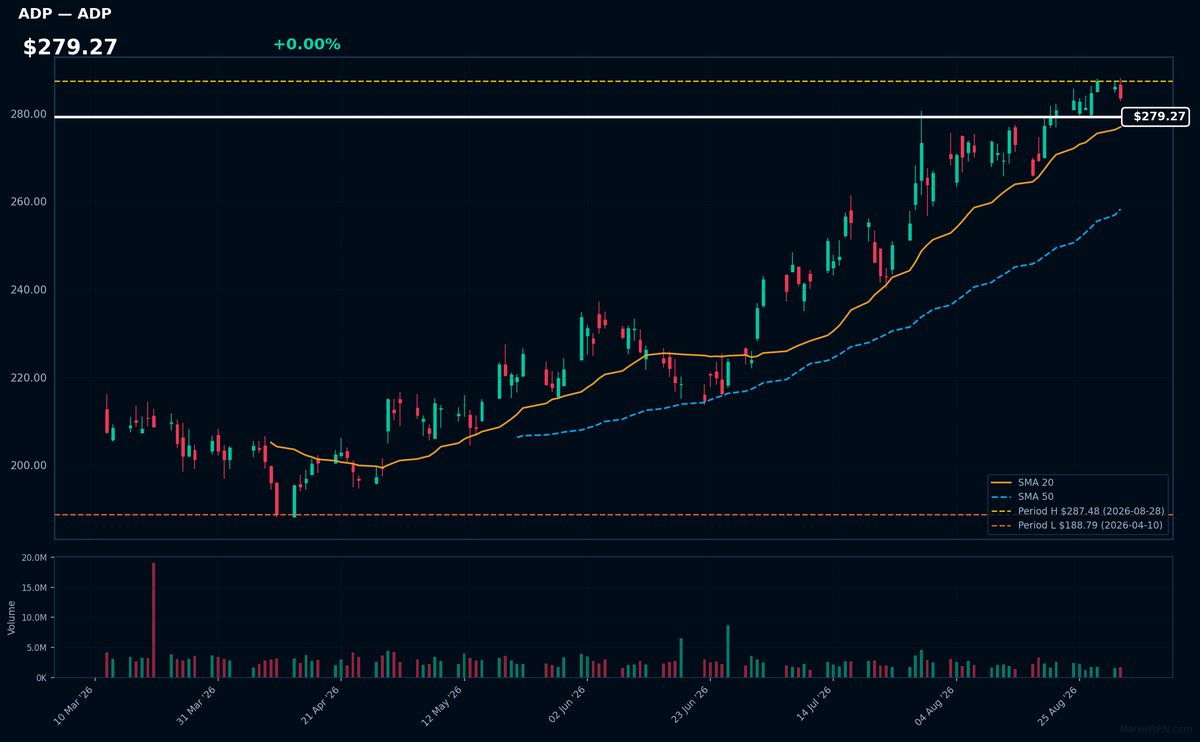Click the 23 Jun '26 date label
The width and height of the screenshot is (1200, 742).
(x=688, y=704)
